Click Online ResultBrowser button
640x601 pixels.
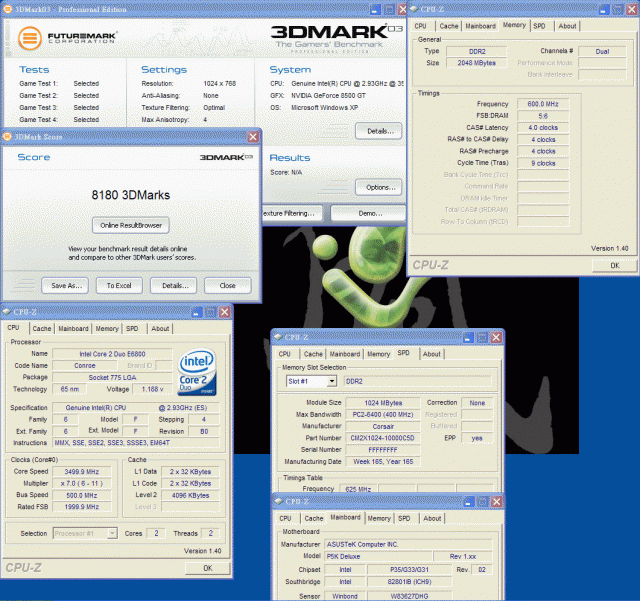pos(131,225)
